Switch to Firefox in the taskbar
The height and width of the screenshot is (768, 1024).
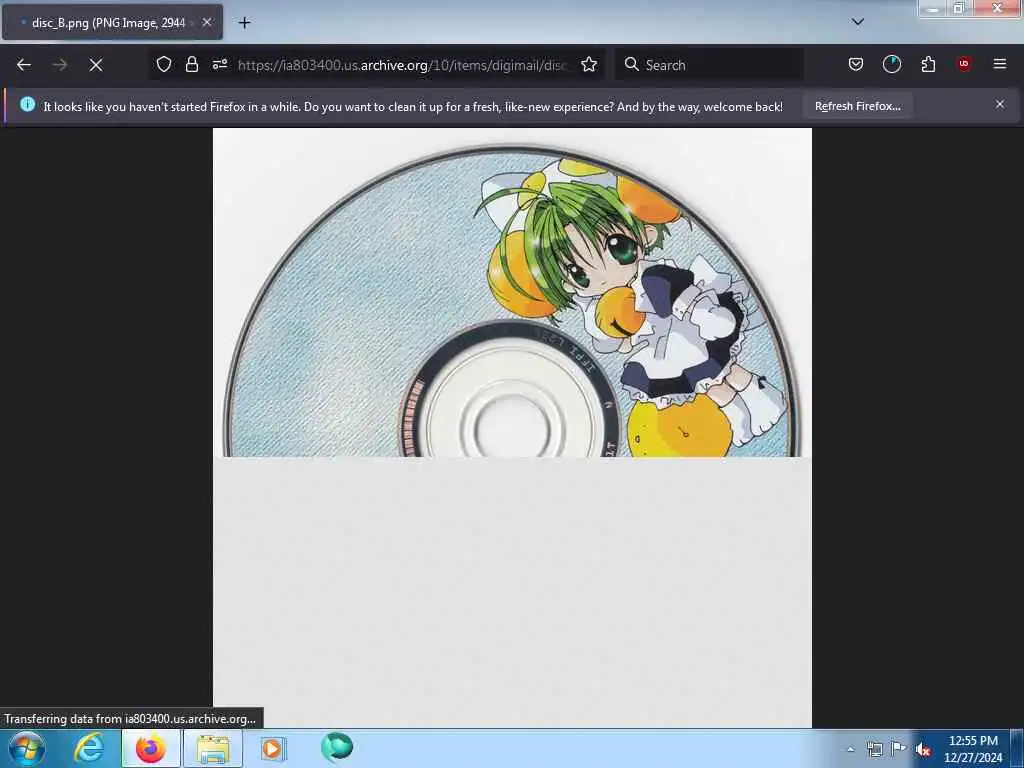(150, 748)
